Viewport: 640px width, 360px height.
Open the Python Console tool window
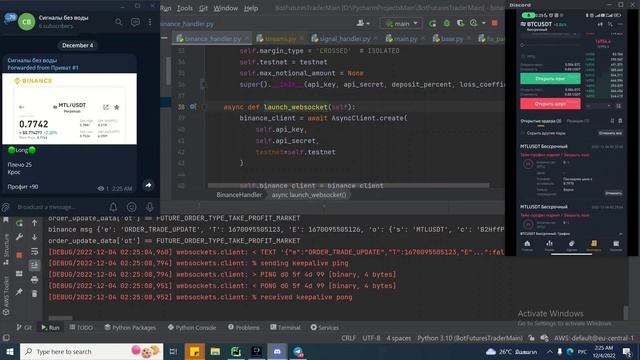click(192, 328)
